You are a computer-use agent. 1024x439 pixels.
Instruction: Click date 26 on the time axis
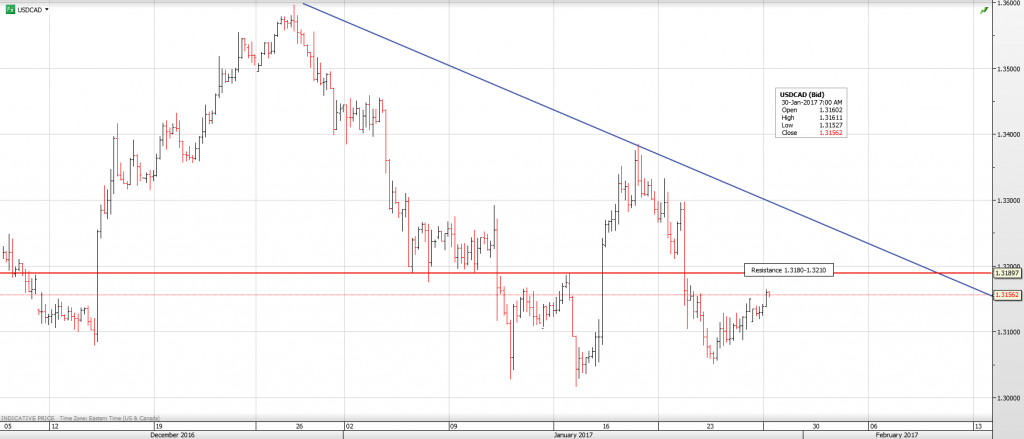(299, 425)
